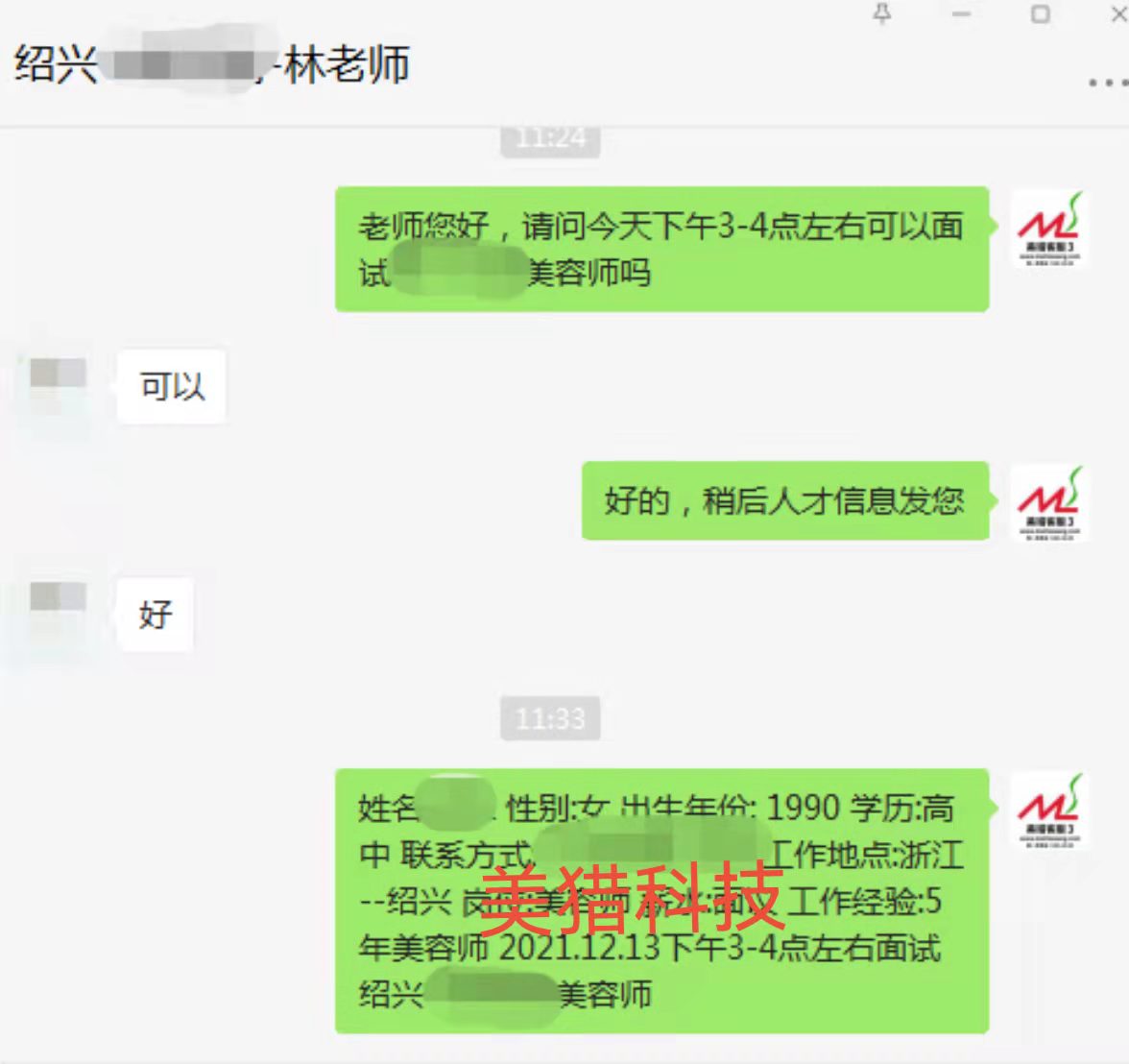Minimize the chat window
This screenshot has height=1064, width=1129.
click(x=961, y=13)
